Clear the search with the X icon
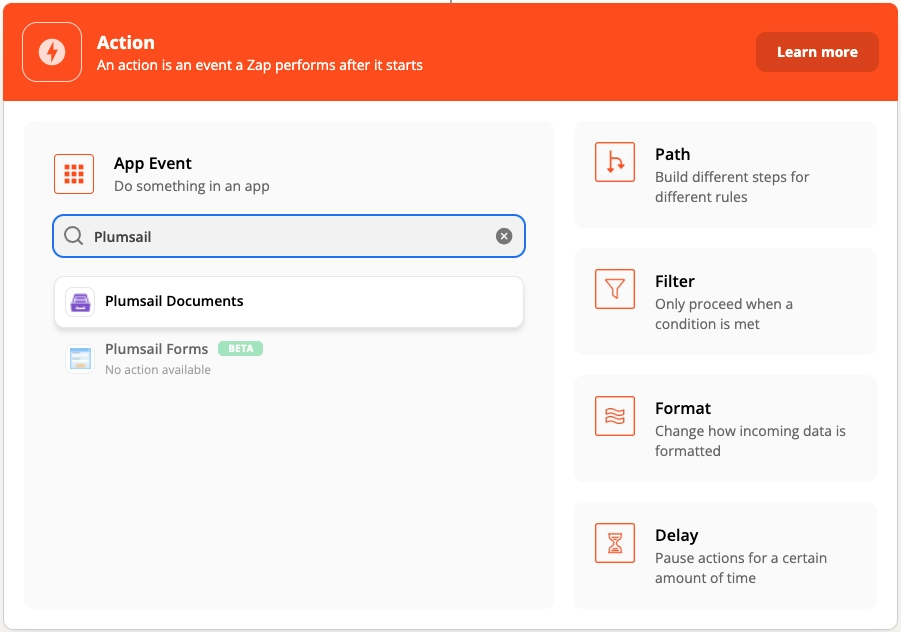 click(504, 236)
